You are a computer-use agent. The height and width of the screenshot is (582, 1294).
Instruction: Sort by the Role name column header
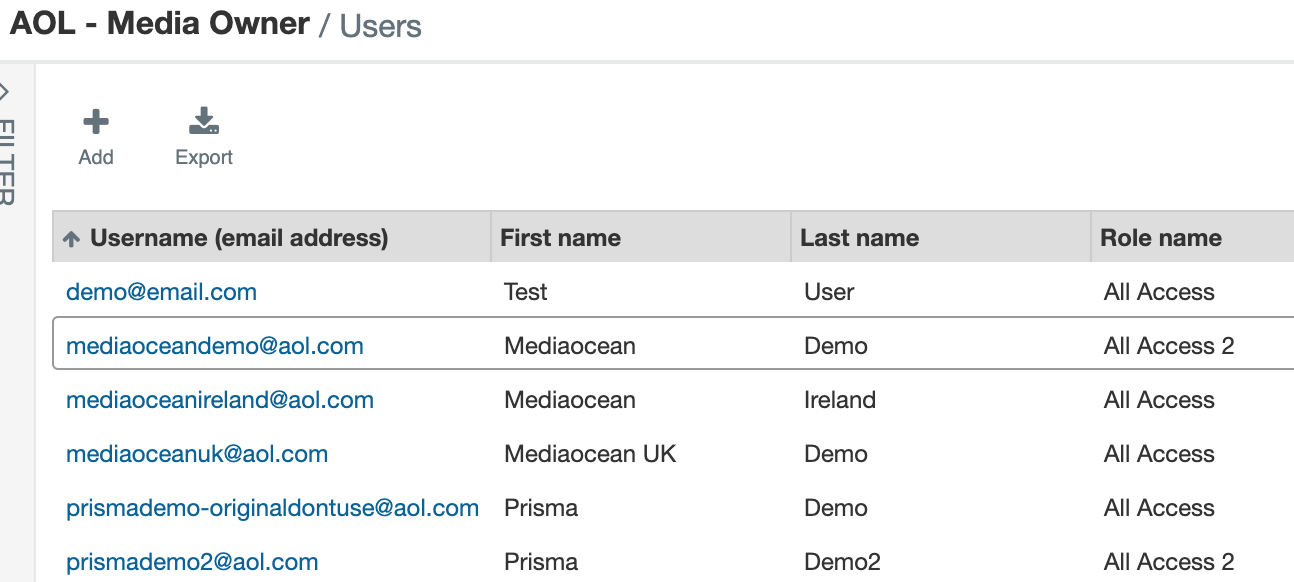[x=1161, y=238]
